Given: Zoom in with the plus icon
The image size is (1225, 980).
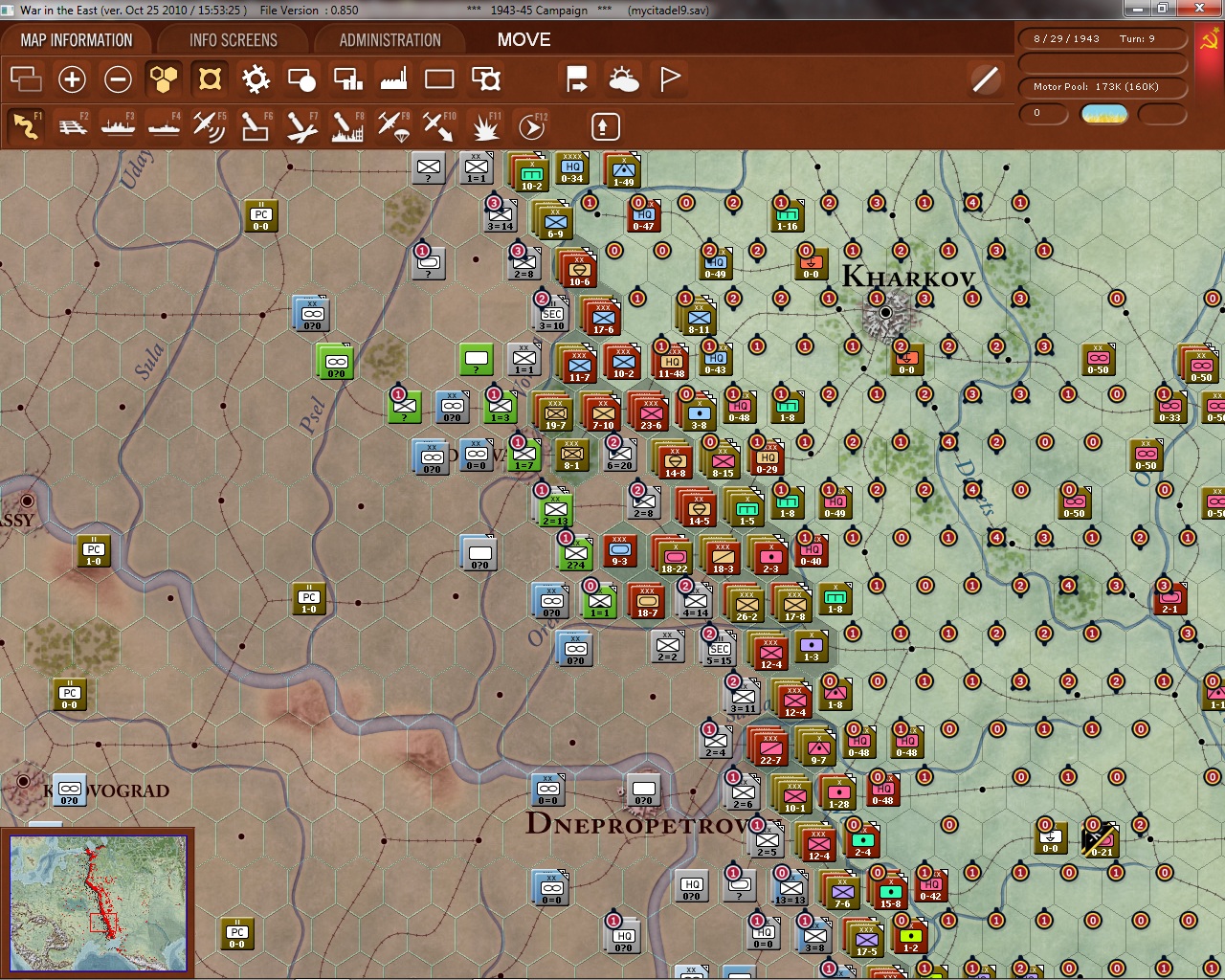Looking at the screenshot, I should tap(72, 79).
